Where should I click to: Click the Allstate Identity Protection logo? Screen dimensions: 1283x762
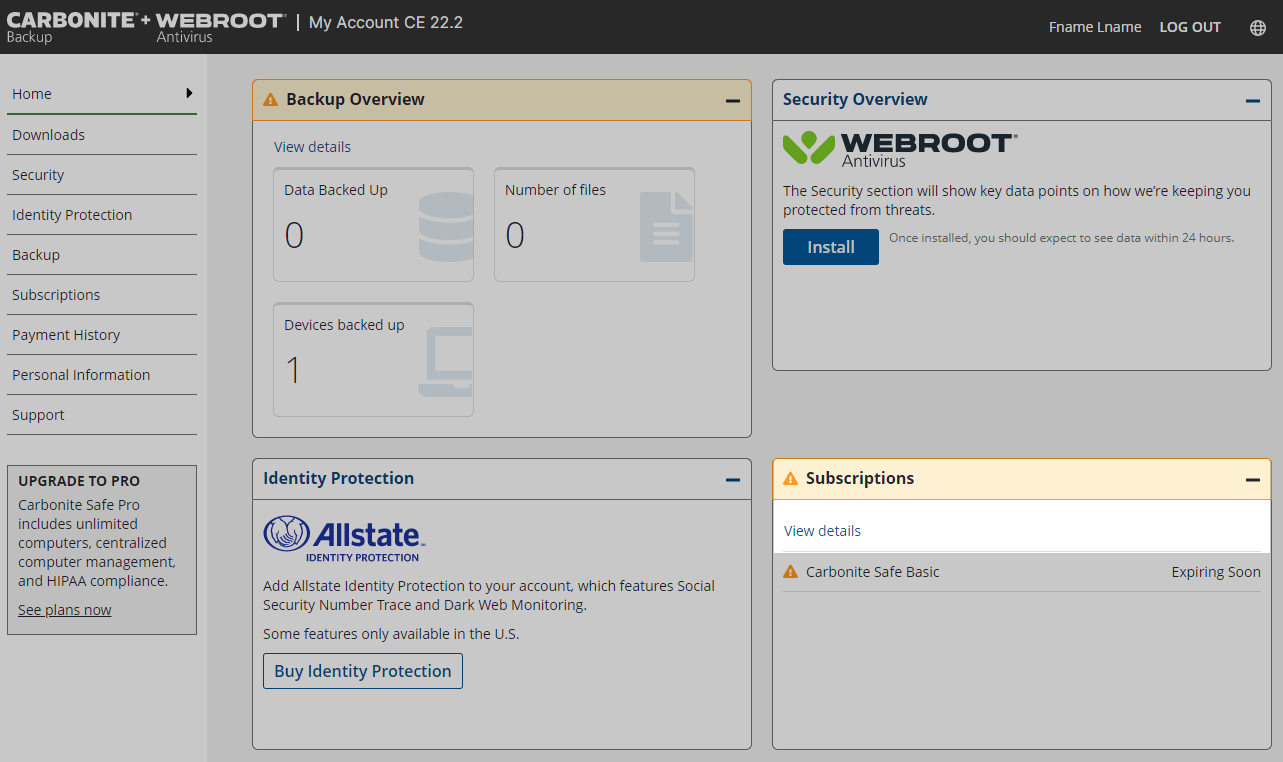344,539
